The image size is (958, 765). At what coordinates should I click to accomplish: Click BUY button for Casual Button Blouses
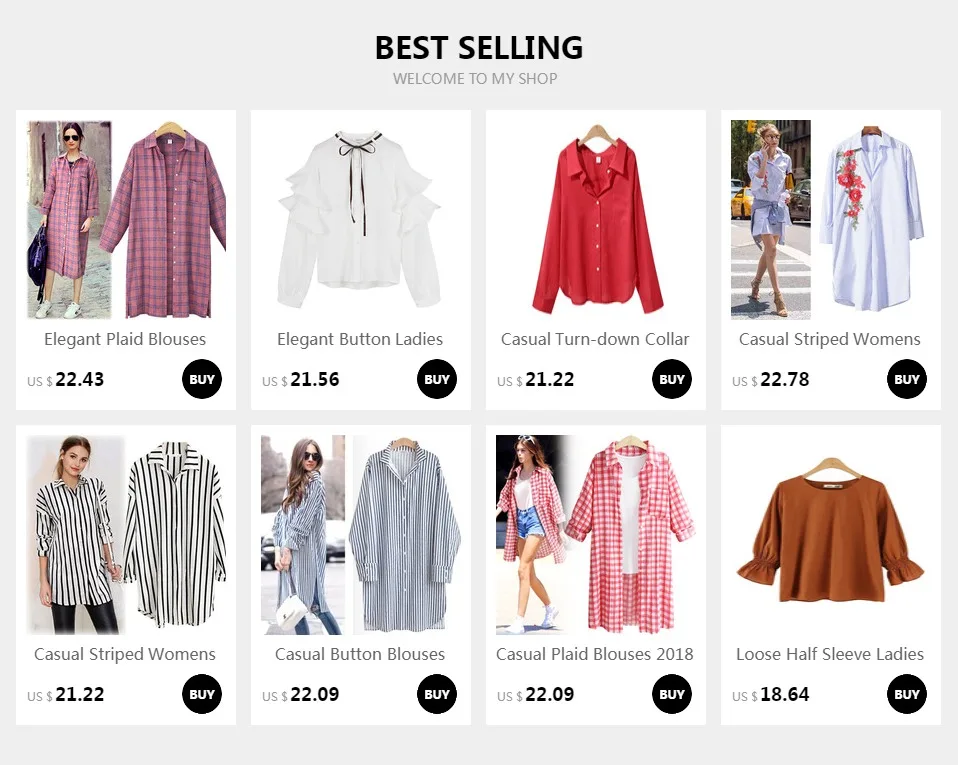point(437,694)
